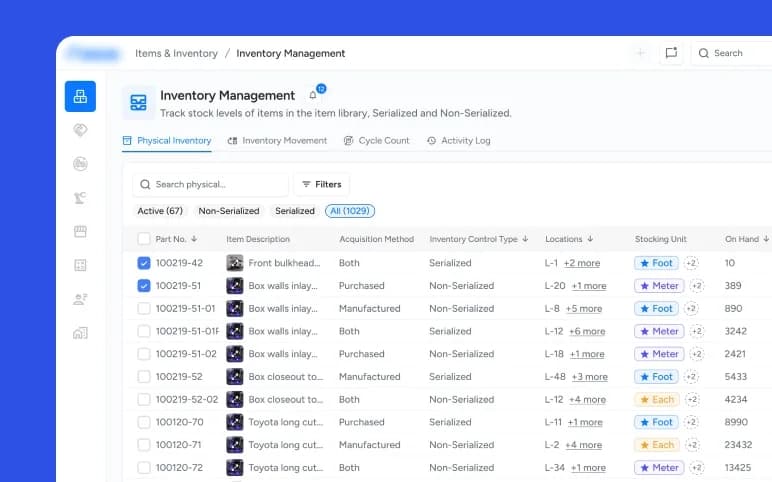Select the Non-Serialized filter chip
Image resolution: width=772 pixels, height=482 pixels.
pyautogui.click(x=229, y=211)
